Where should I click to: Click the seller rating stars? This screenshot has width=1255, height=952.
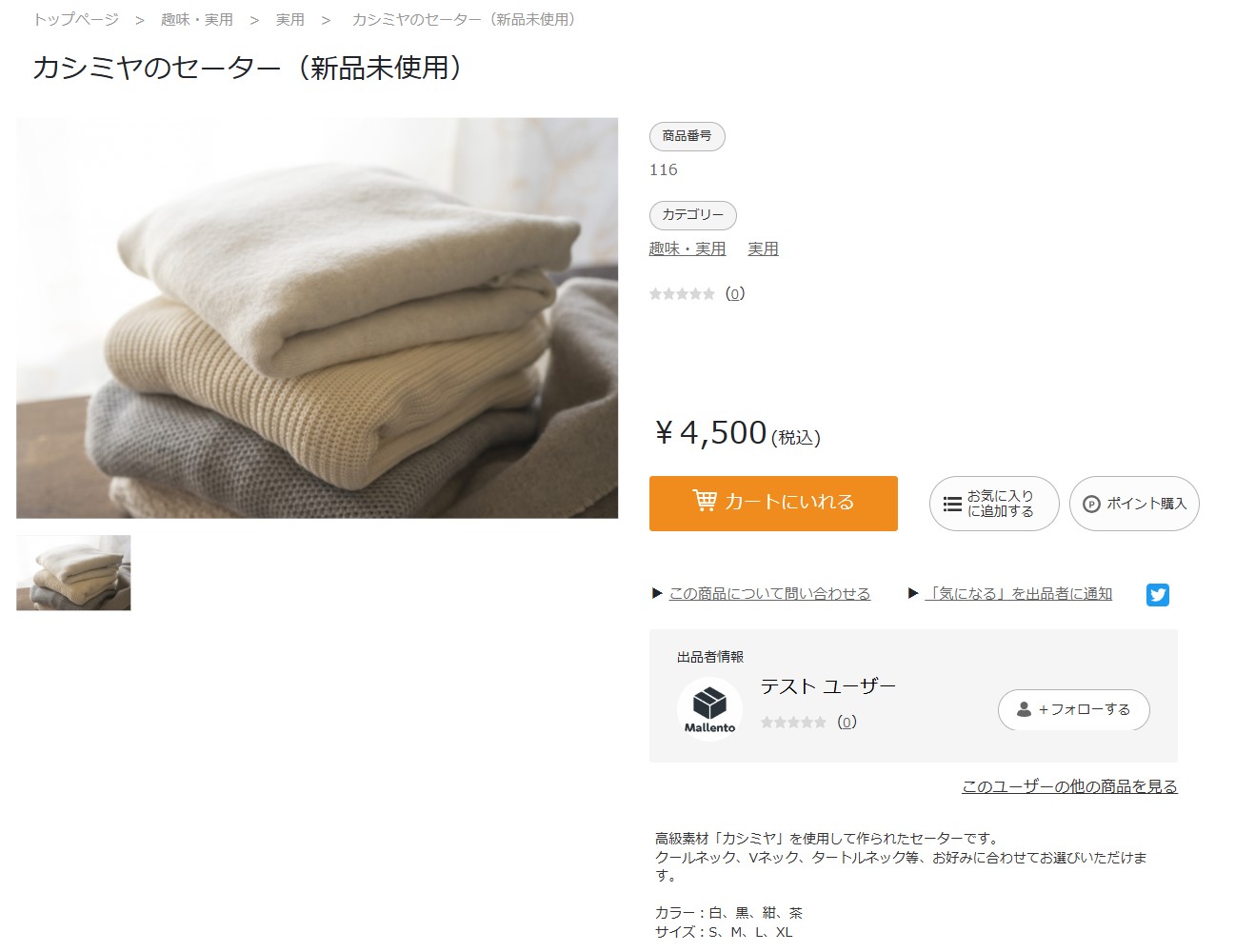pos(793,723)
